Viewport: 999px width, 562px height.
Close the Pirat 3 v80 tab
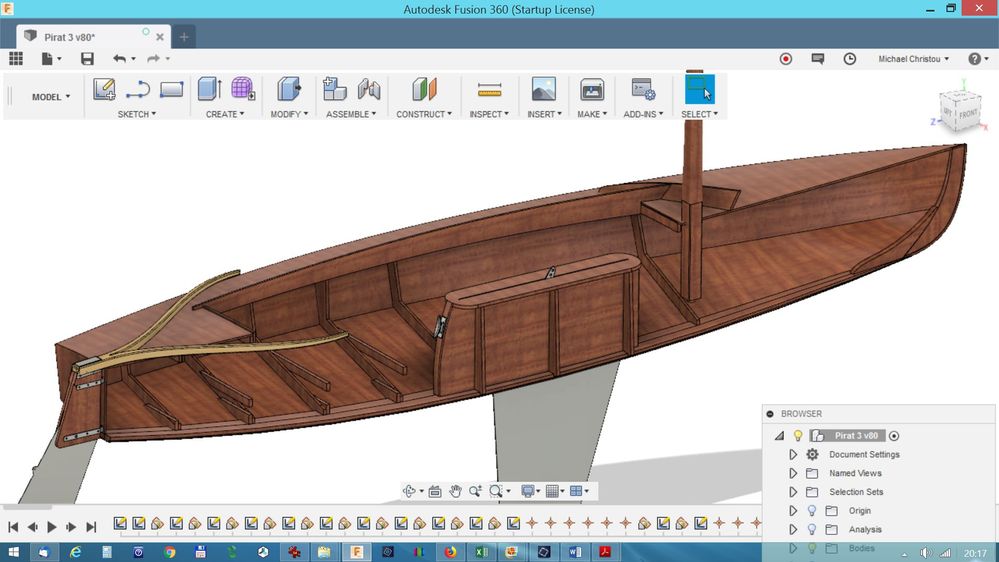click(160, 37)
